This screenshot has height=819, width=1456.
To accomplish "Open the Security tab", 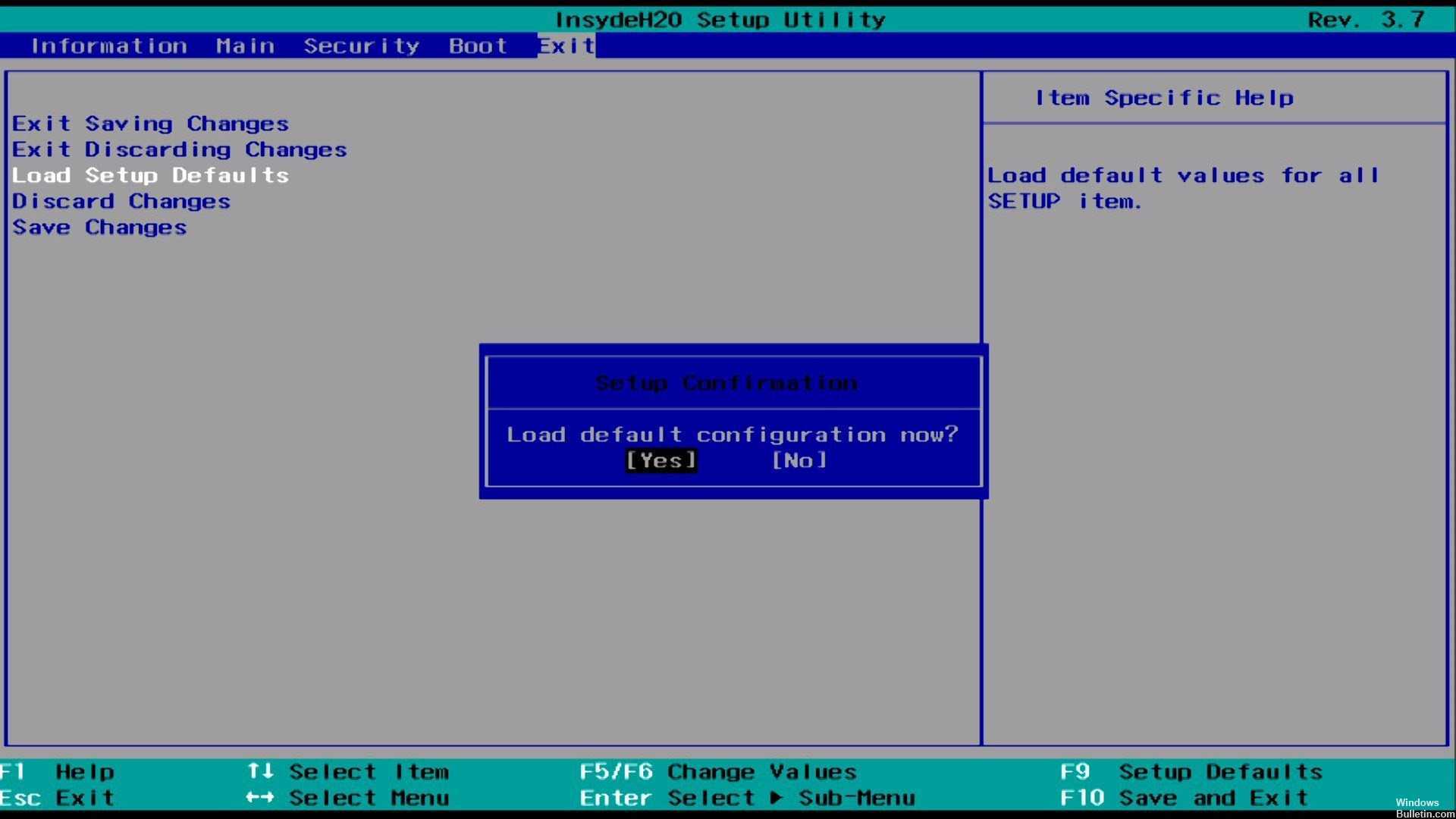I will coord(361,45).
